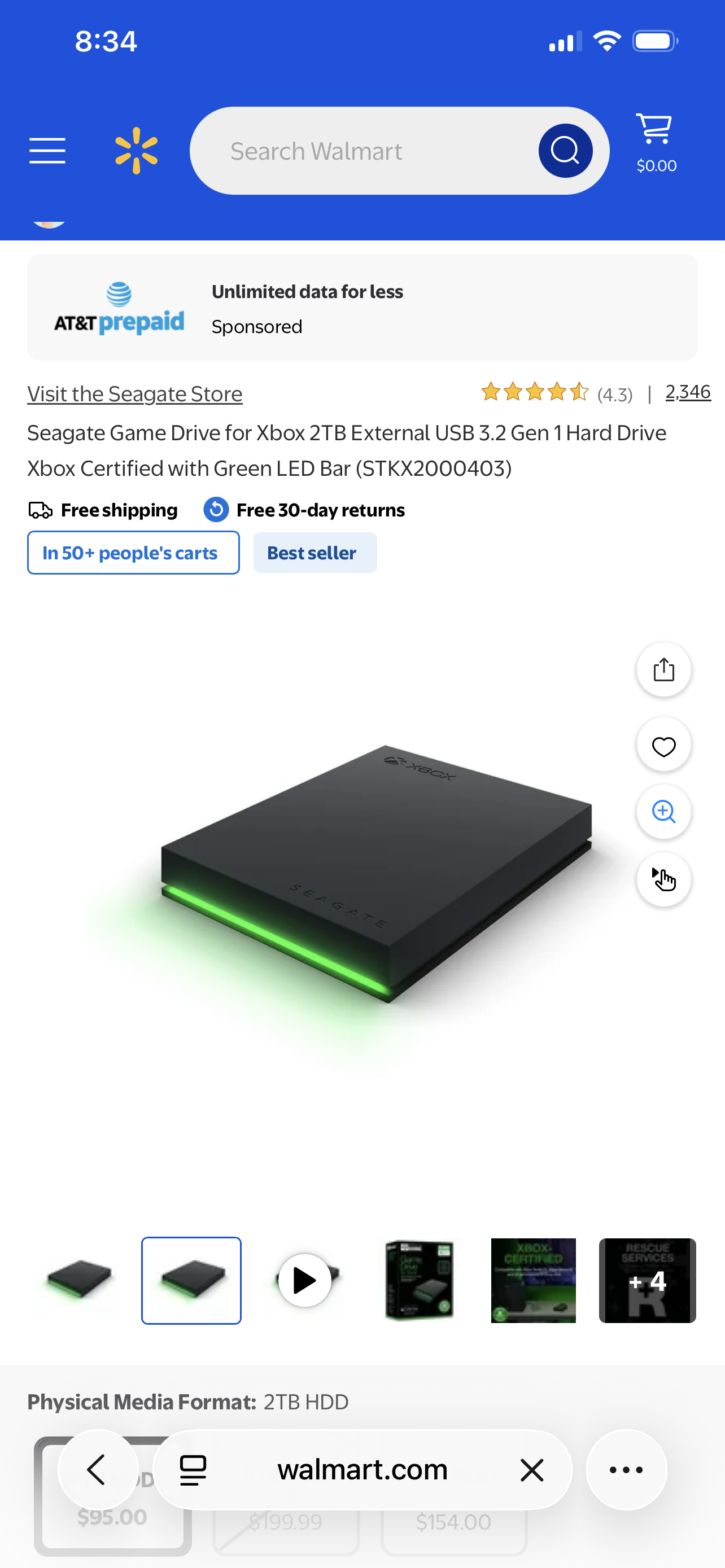Tap the Walmart spark logo
The image size is (725, 1568).
[x=136, y=150]
